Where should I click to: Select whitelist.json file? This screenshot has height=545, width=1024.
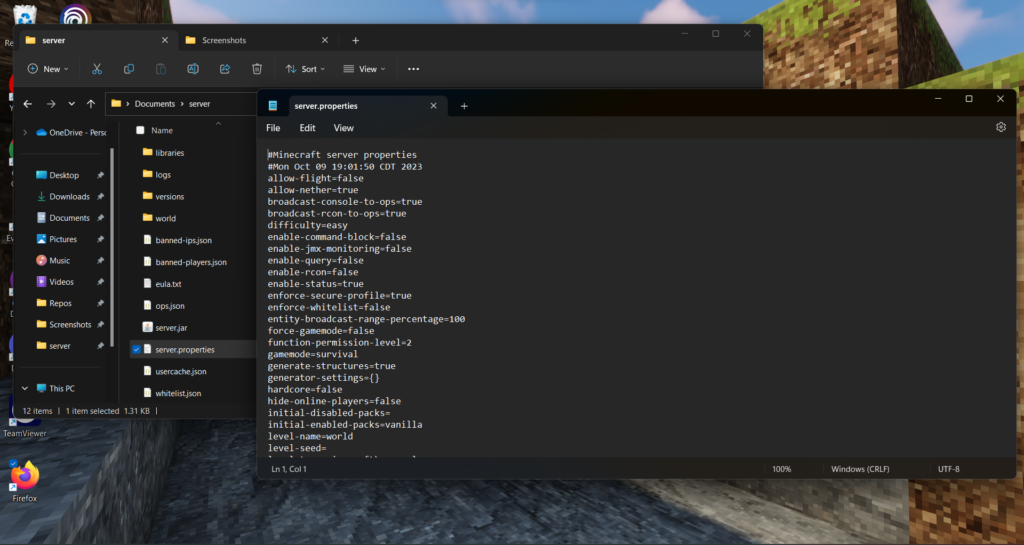click(x=178, y=394)
